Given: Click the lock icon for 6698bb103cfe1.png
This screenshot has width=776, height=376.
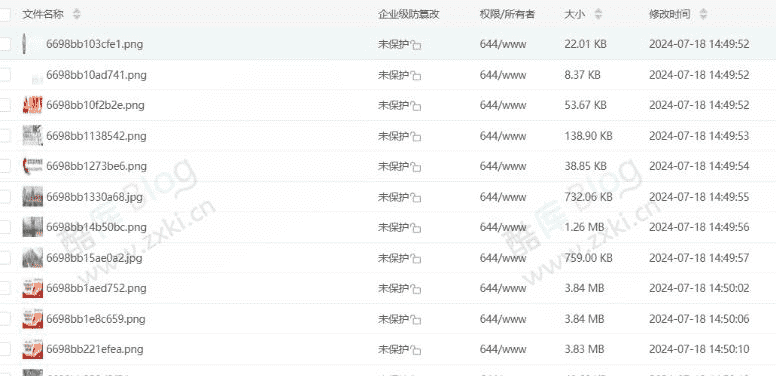Looking at the screenshot, I should coord(416,46).
